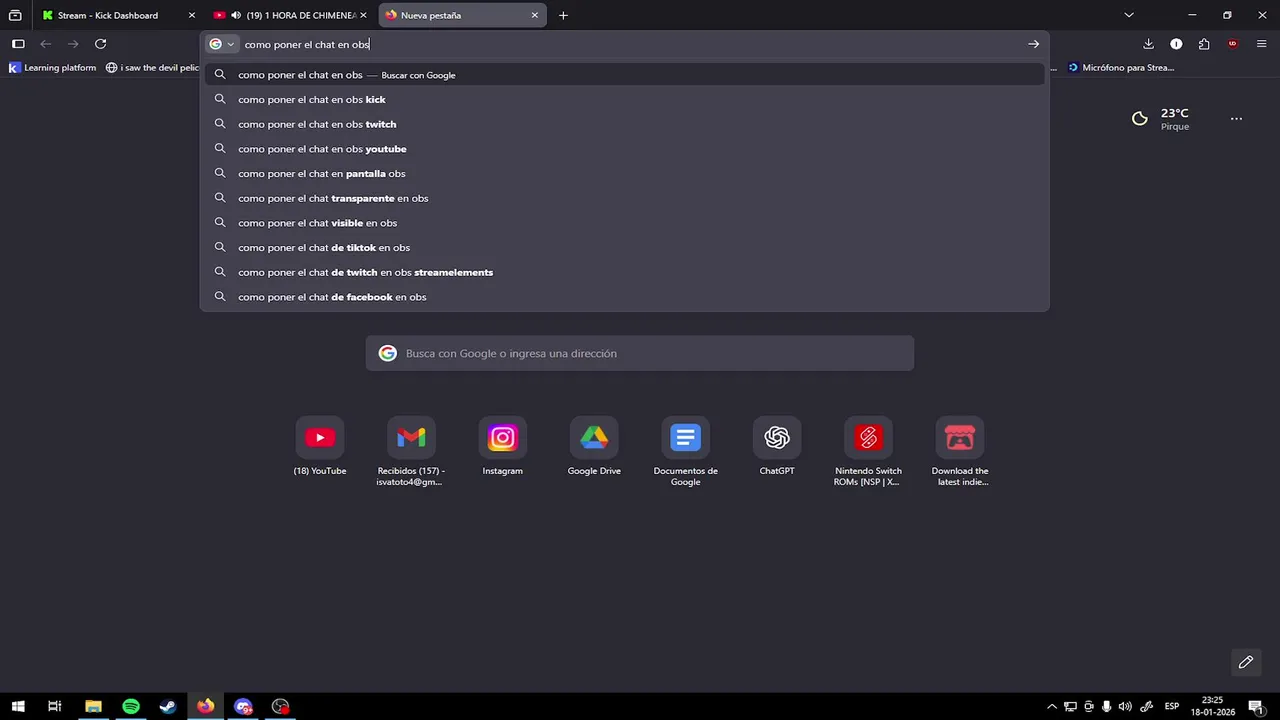The width and height of the screenshot is (1280, 720).
Task: Open Spotify from the taskbar
Action: [131, 706]
